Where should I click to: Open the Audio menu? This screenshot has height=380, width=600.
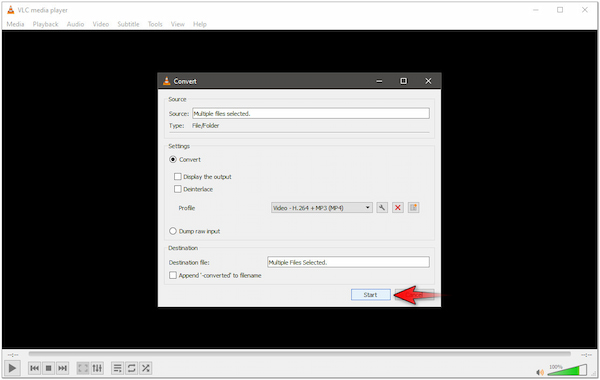(75, 24)
